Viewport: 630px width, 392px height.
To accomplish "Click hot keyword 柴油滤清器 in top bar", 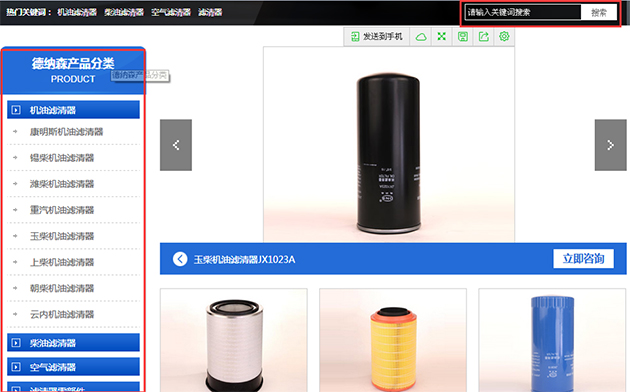I will pyautogui.click(x=124, y=12).
